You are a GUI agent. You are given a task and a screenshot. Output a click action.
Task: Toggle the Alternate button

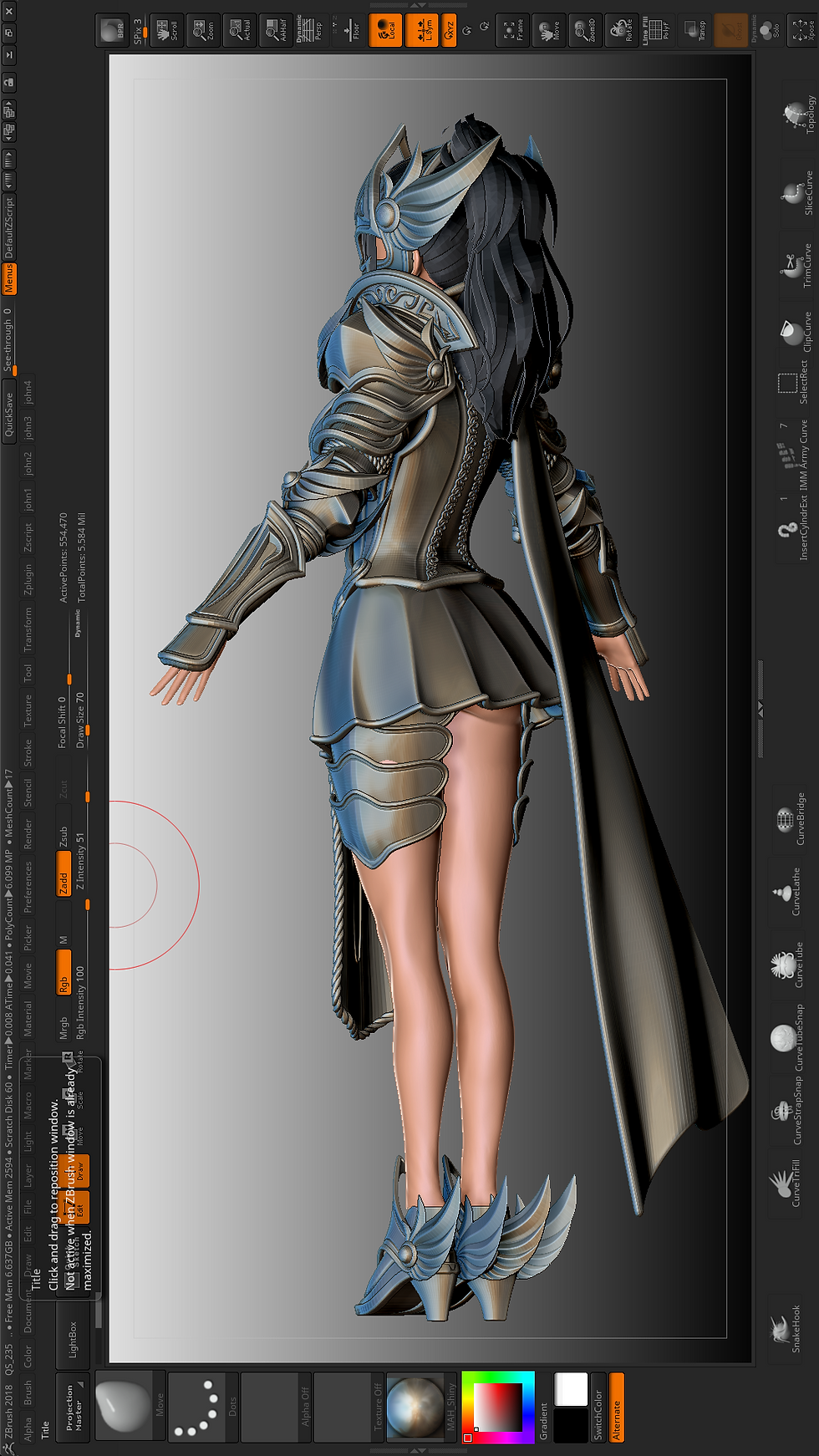617,1406
